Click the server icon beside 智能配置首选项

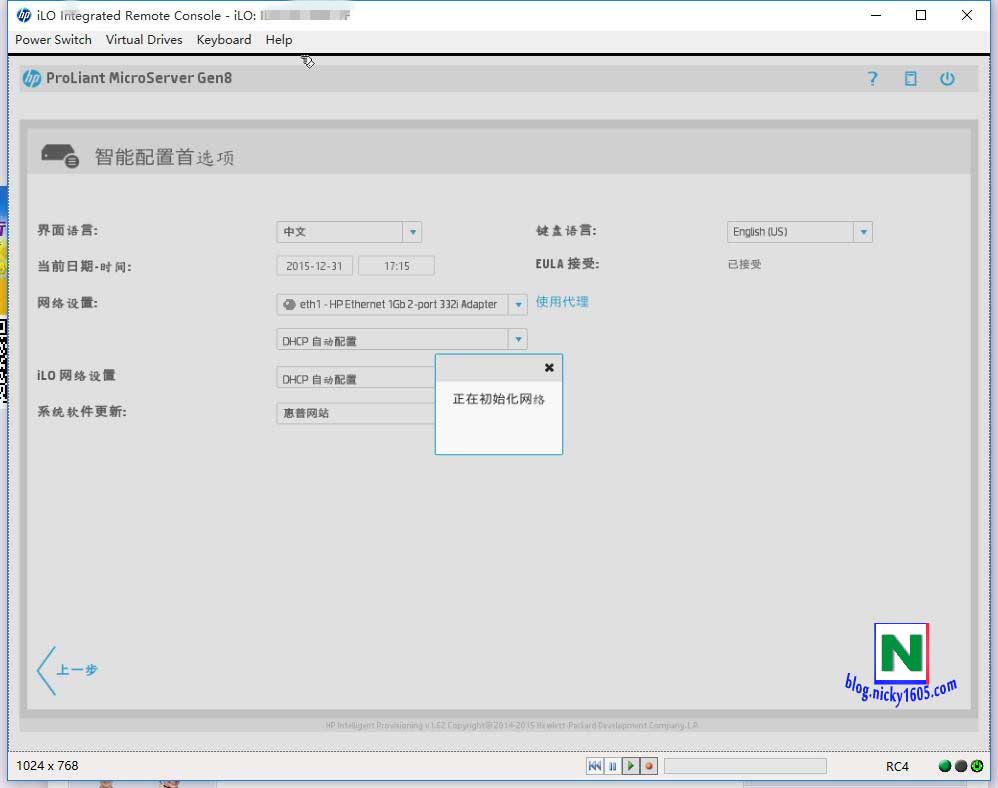tap(60, 155)
